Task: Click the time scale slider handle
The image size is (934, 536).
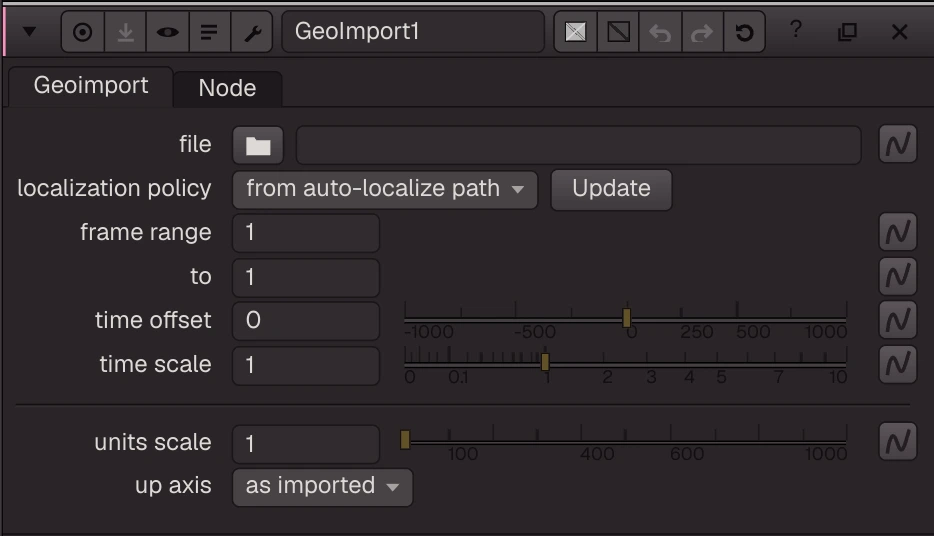Action: 545,362
